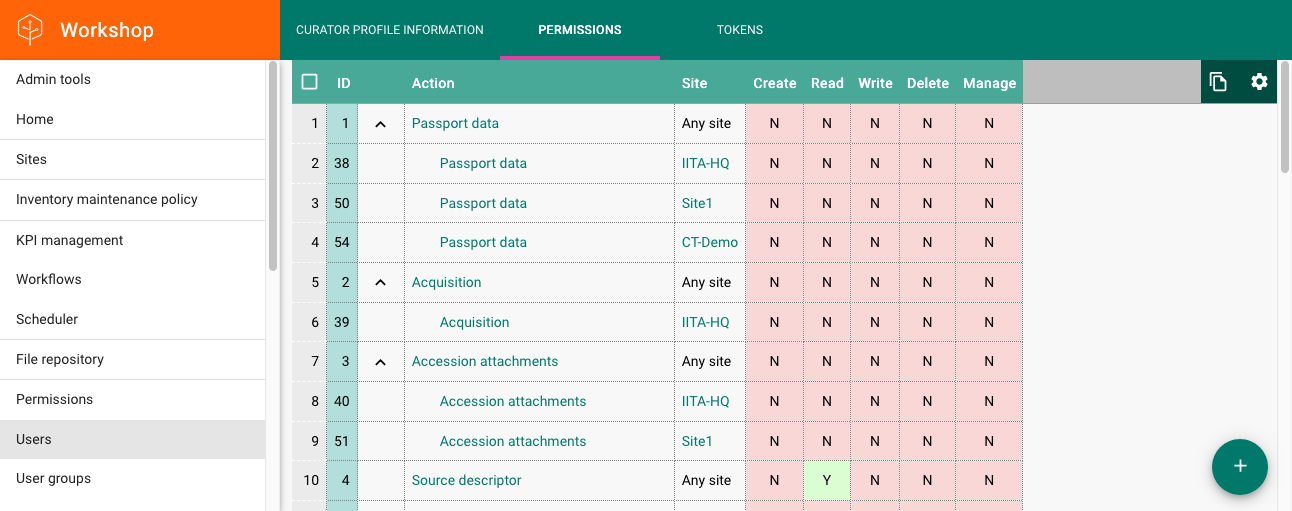
Task: Click Delete N cell in Acquisition Any site row
Action: pyautogui.click(x=927, y=282)
